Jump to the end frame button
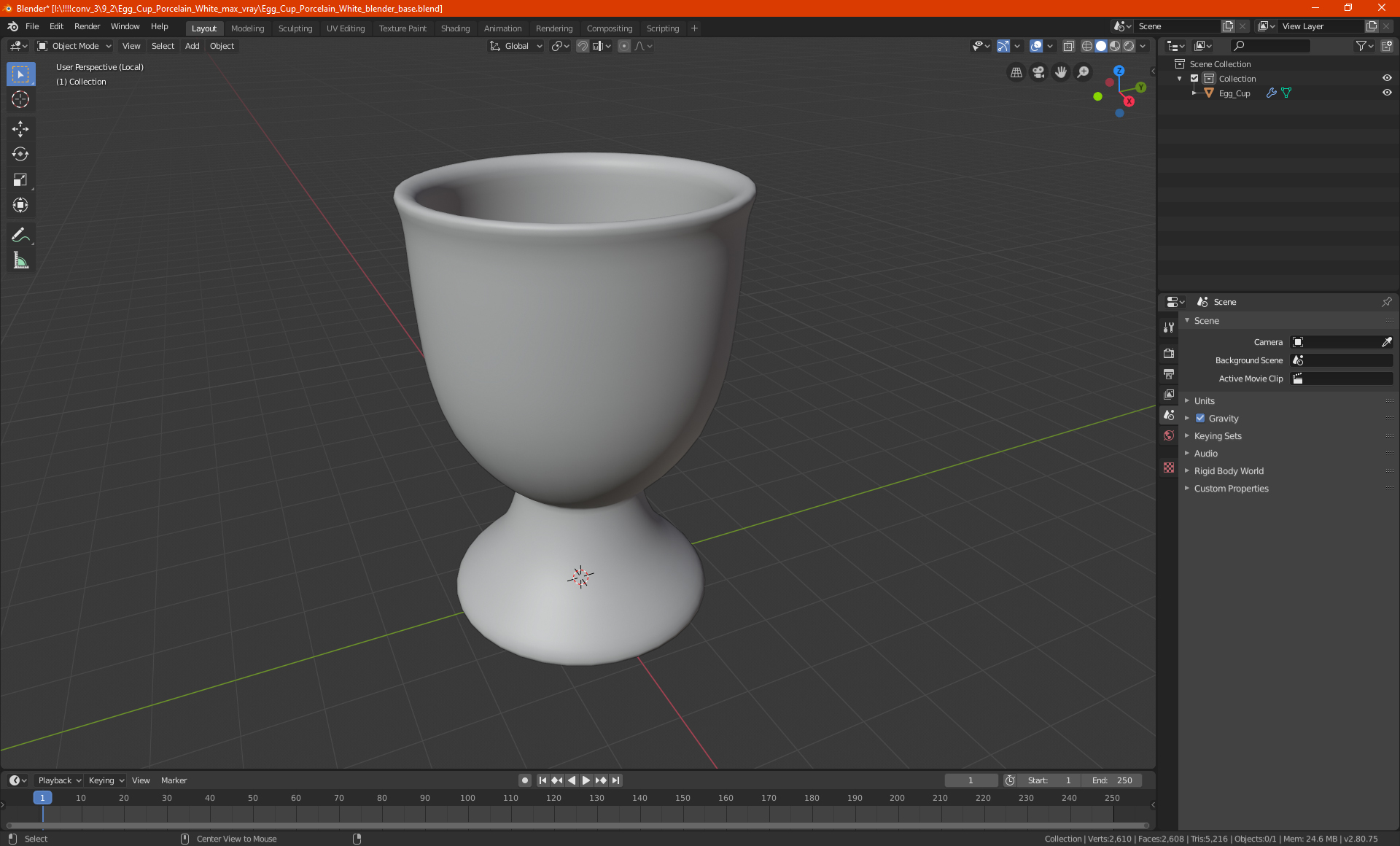The height and width of the screenshot is (846, 1400). coord(615,780)
